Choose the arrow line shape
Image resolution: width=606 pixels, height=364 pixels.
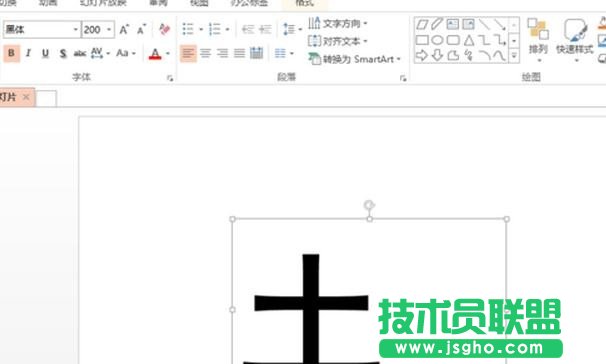point(500,25)
